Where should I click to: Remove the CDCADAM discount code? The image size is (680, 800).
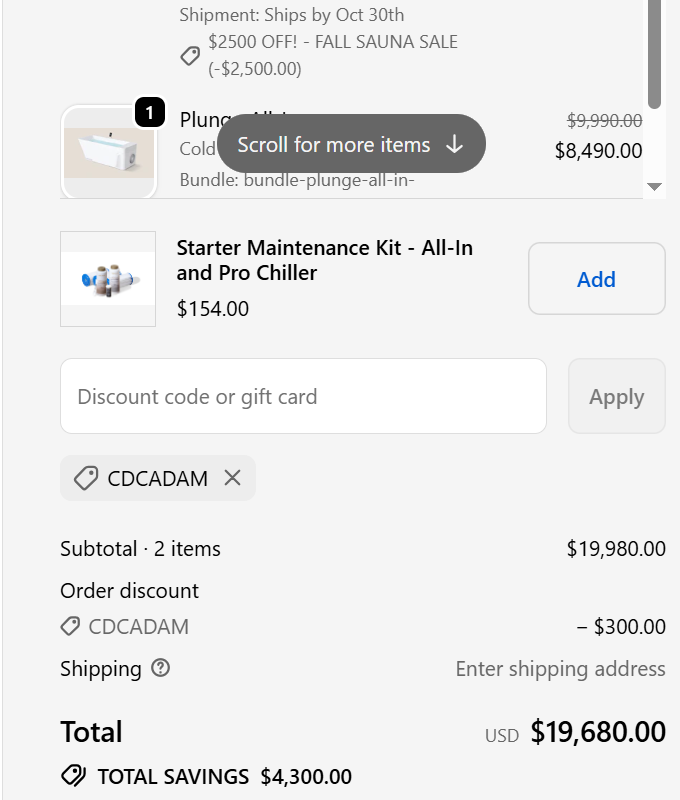point(233,478)
